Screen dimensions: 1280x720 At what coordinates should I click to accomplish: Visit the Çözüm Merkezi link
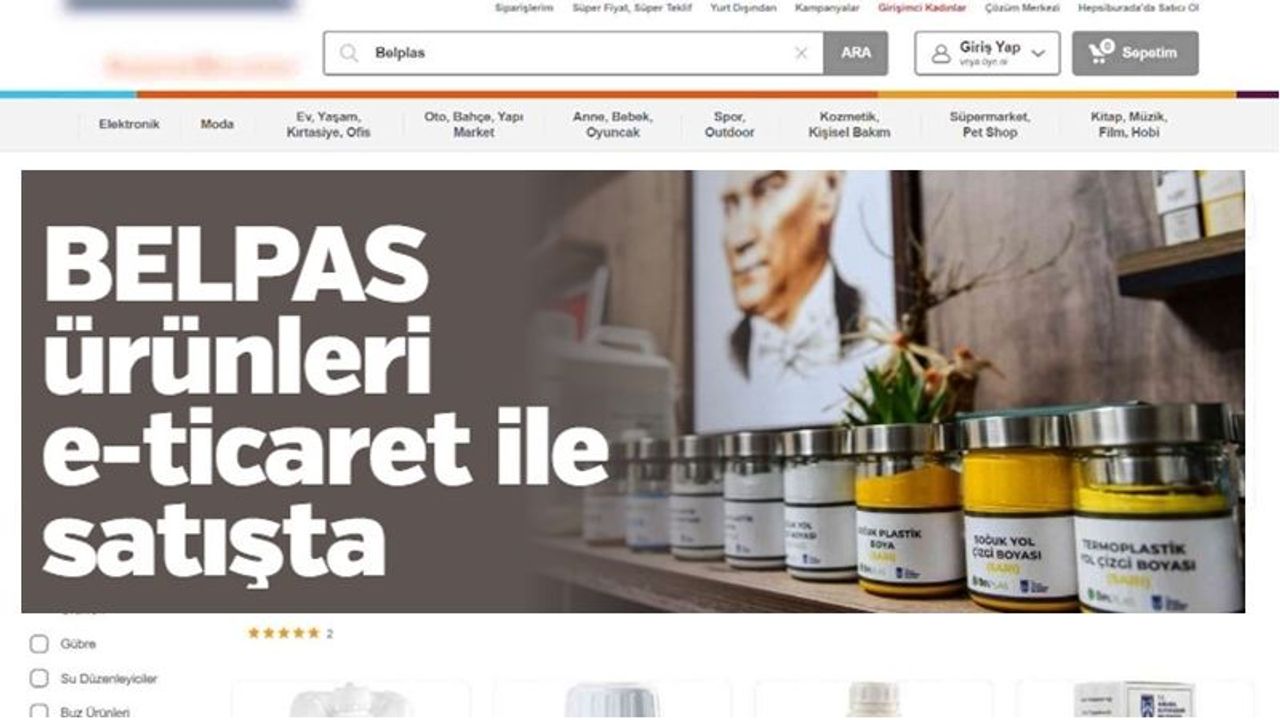point(1022,8)
